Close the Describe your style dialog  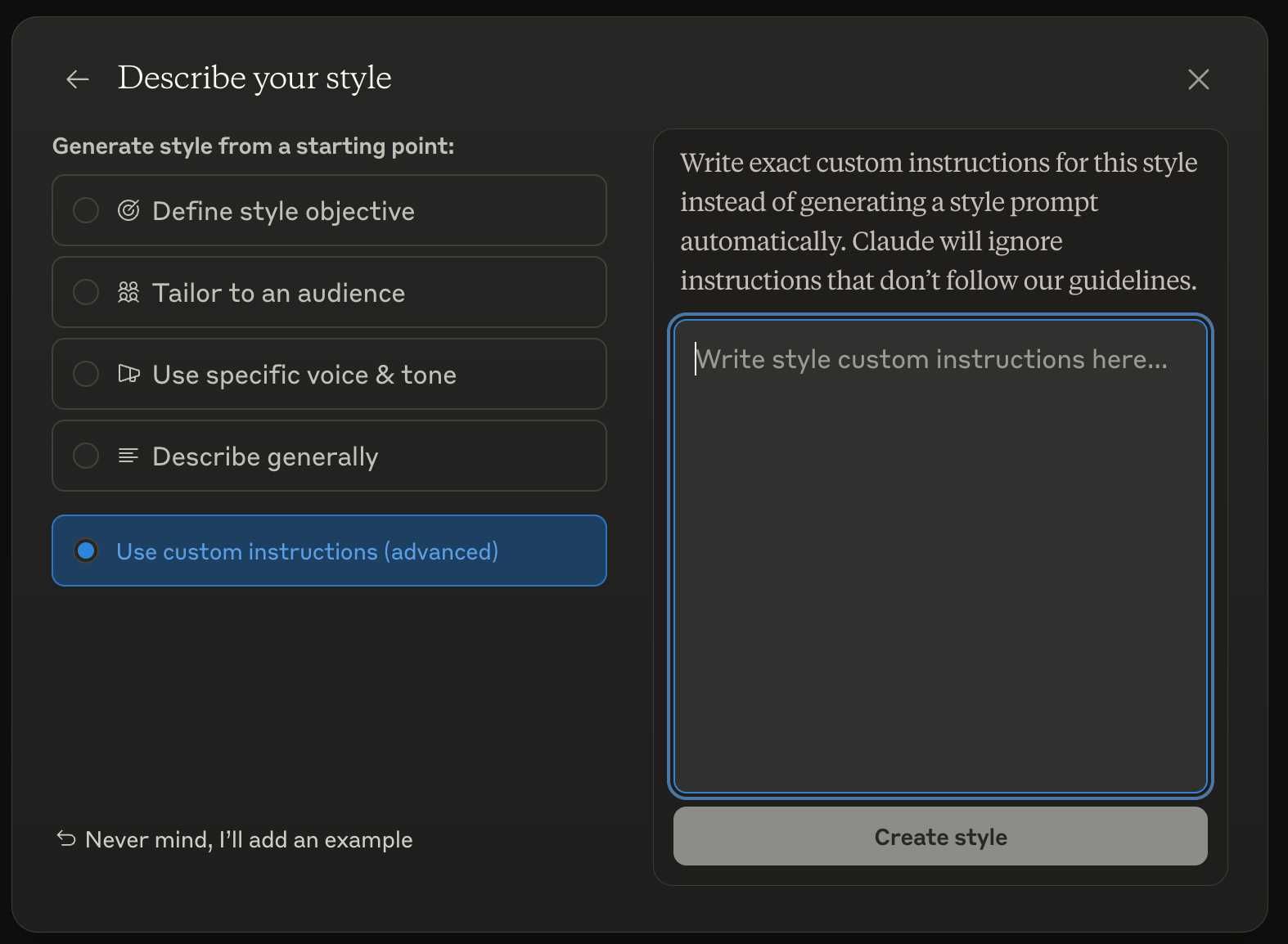(1198, 79)
